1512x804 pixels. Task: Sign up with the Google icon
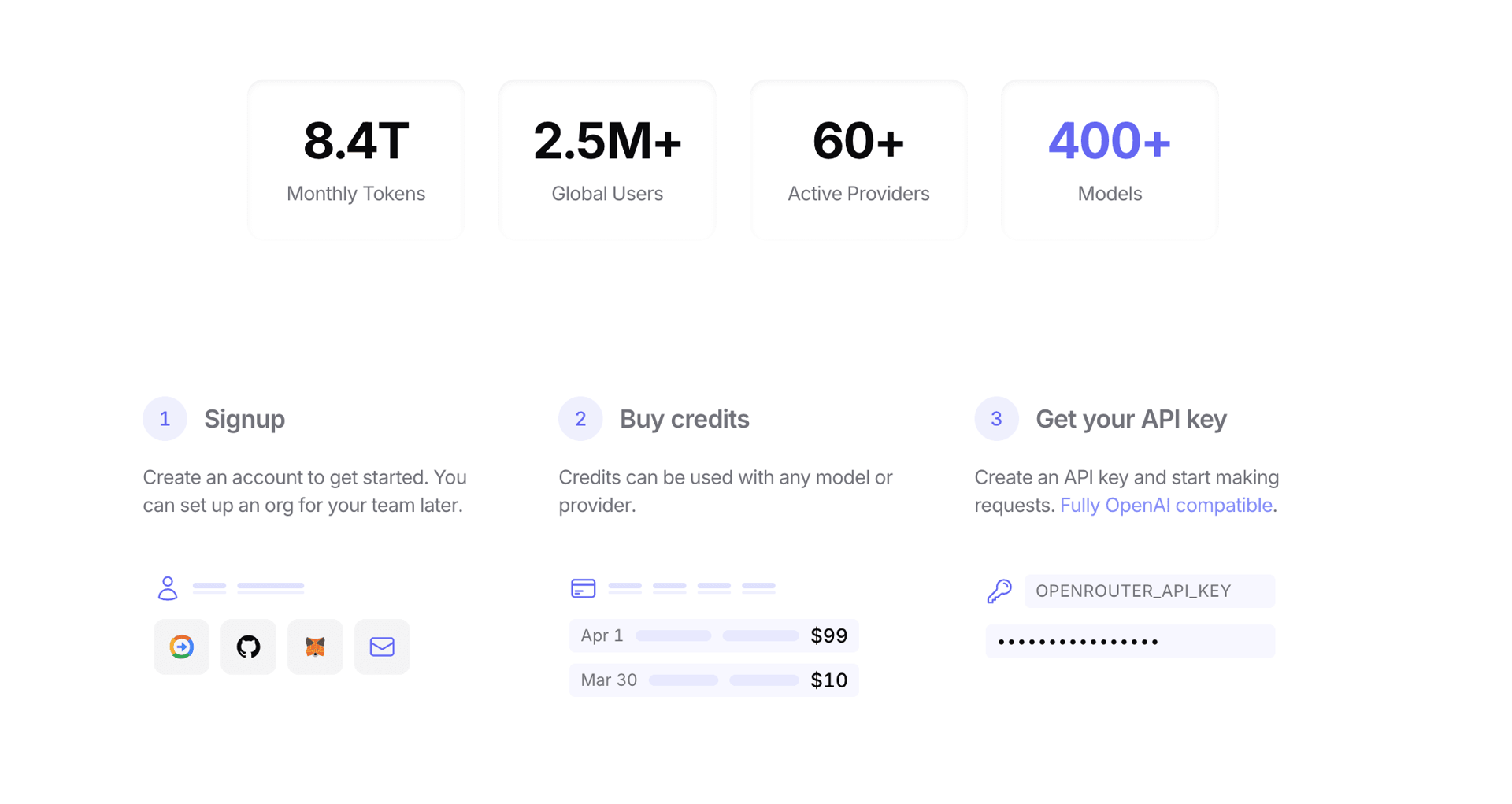pyautogui.click(x=181, y=647)
